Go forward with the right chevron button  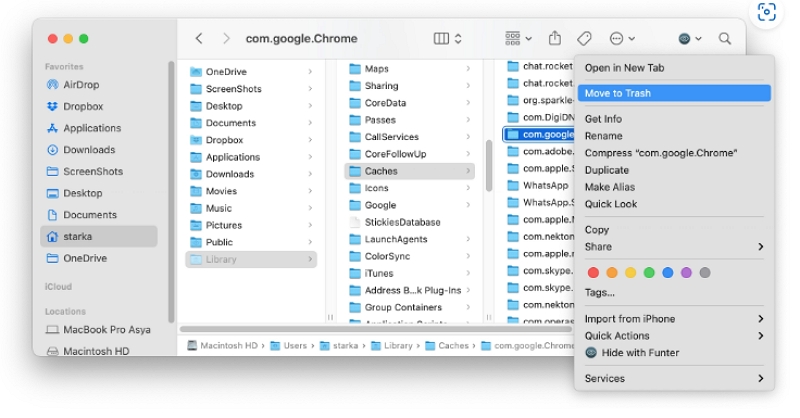point(226,38)
